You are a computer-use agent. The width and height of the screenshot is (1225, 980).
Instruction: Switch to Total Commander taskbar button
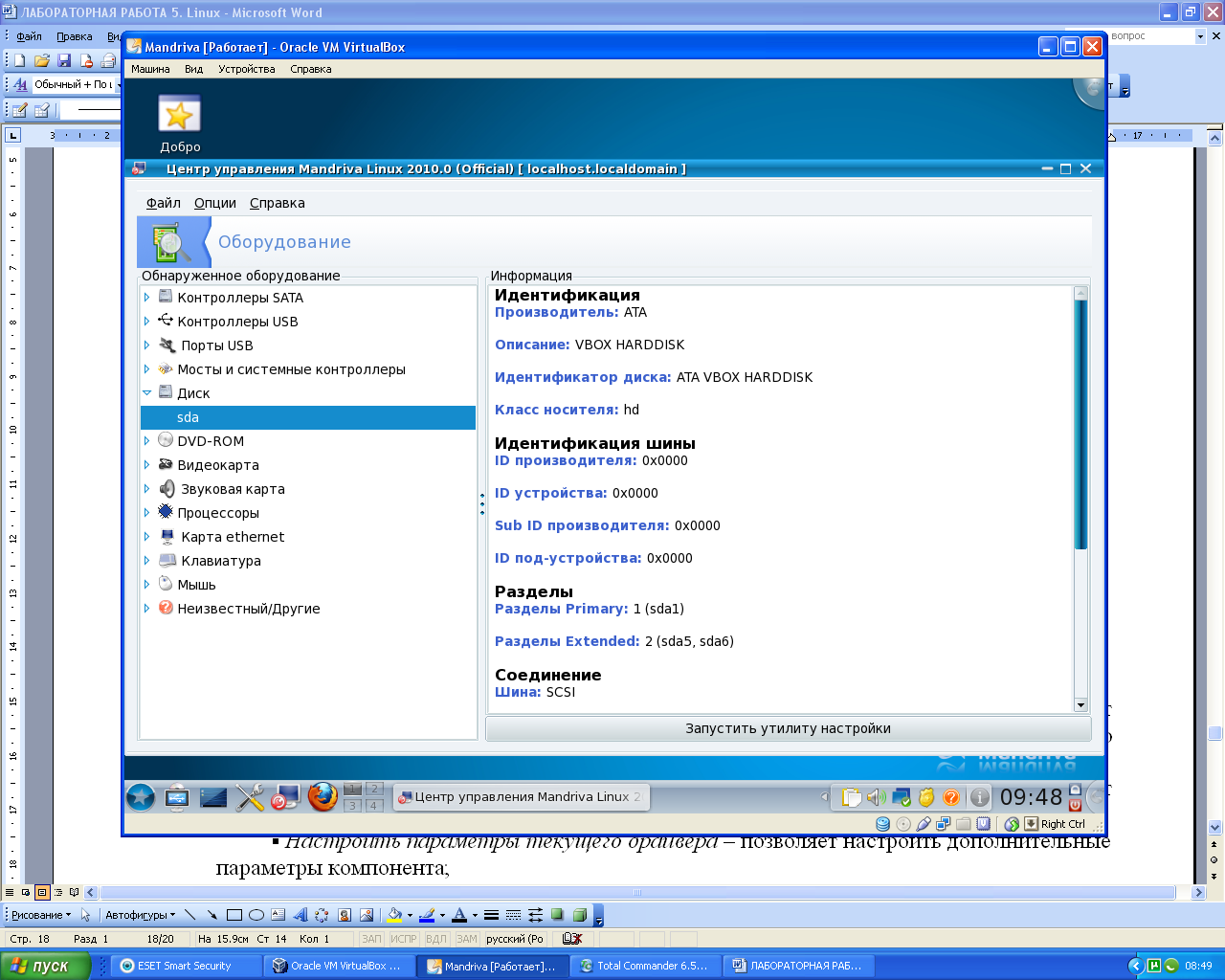click(646, 966)
